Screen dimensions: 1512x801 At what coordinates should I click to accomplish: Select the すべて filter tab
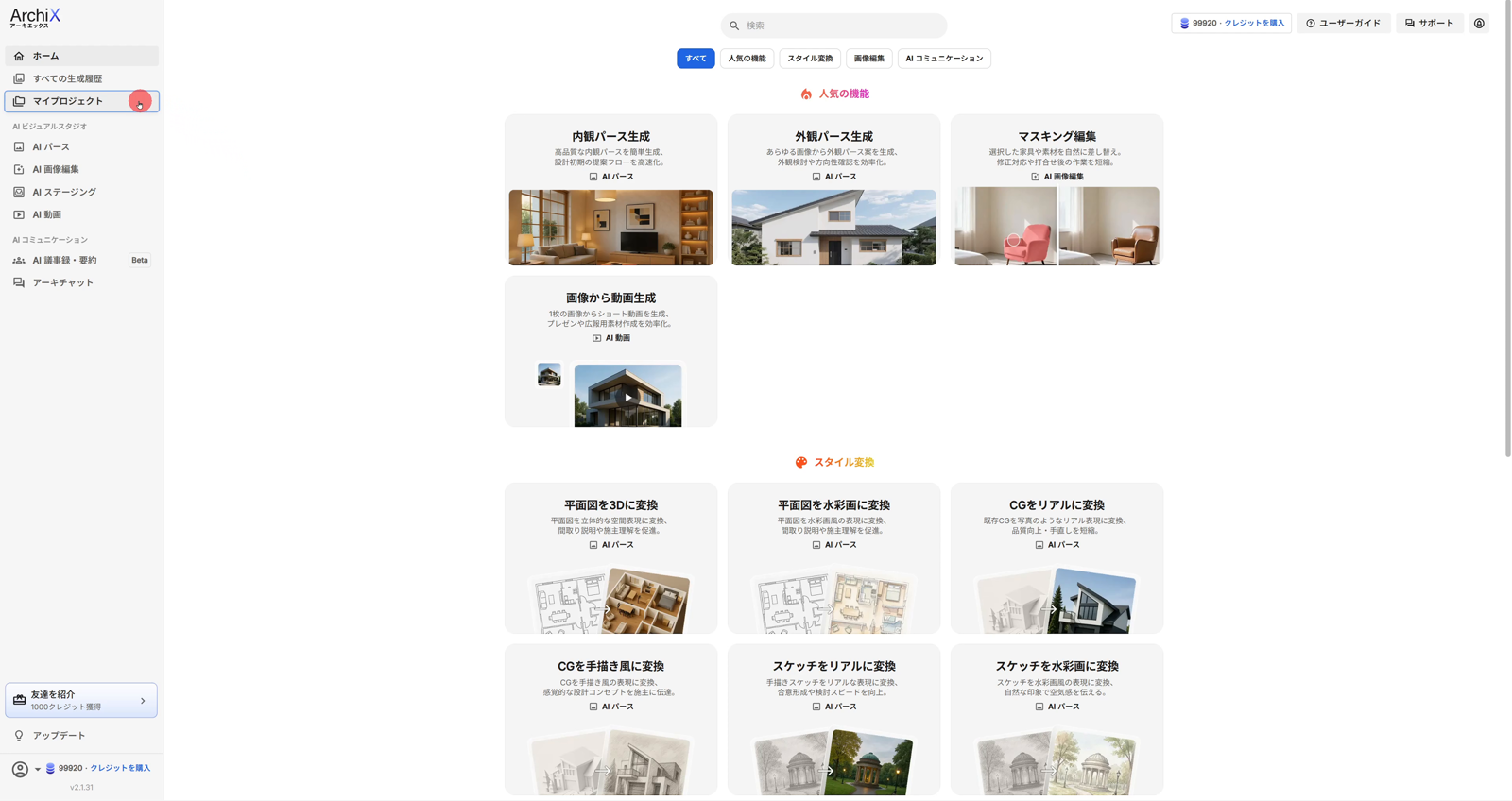click(x=696, y=59)
